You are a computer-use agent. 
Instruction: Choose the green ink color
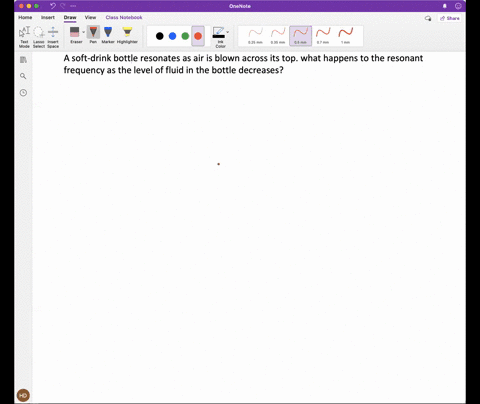click(185, 36)
